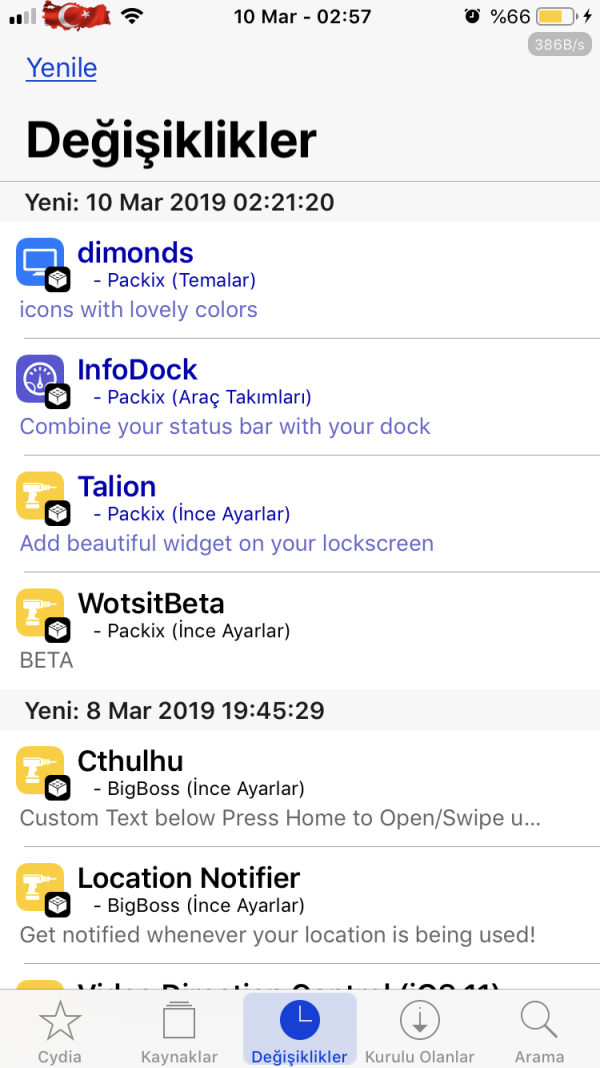Tap the WotsitBeta drill package icon
This screenshot has width=600, height=1068.
tap(41, 613)
